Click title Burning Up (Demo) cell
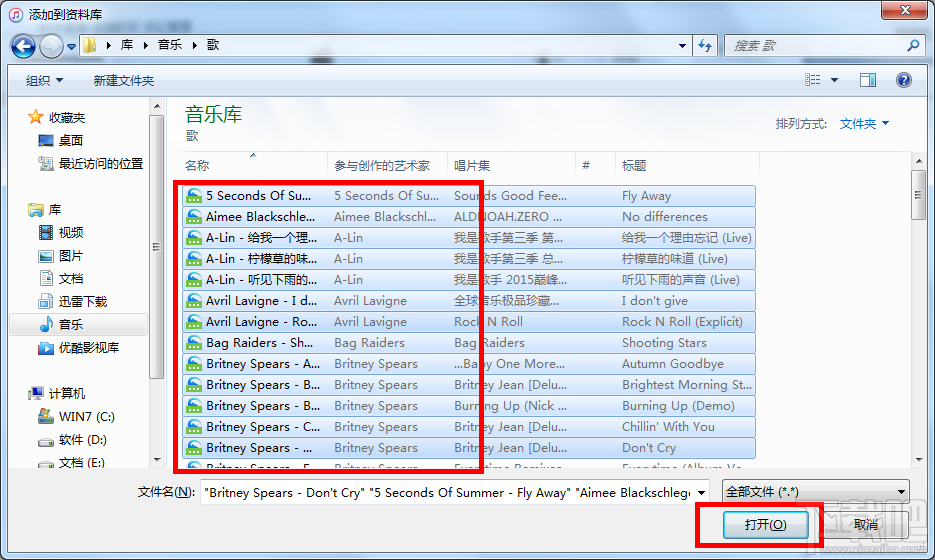935x560 pixels. [x=678, y=406]
